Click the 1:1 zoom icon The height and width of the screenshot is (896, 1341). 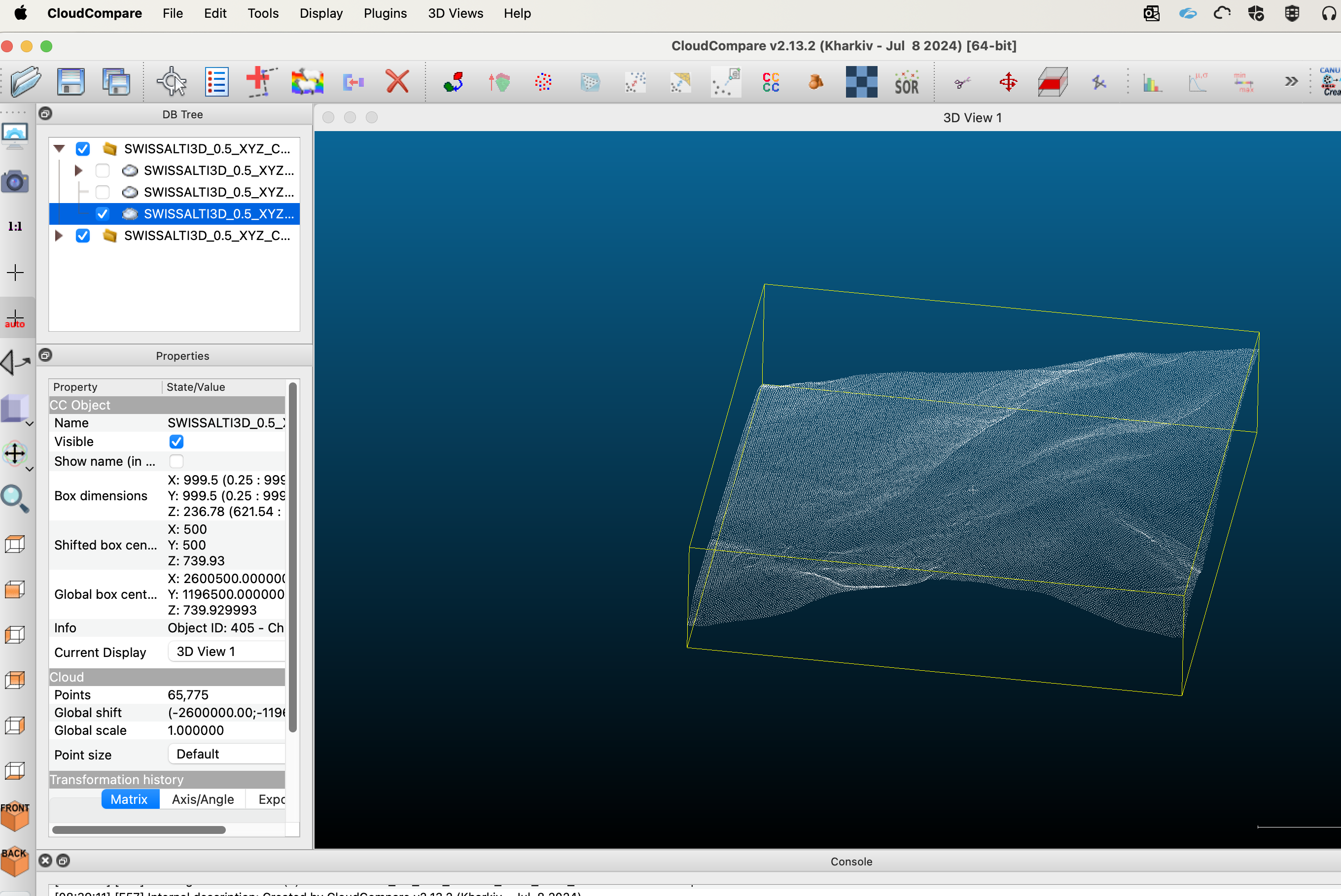(x=15, y=226)
